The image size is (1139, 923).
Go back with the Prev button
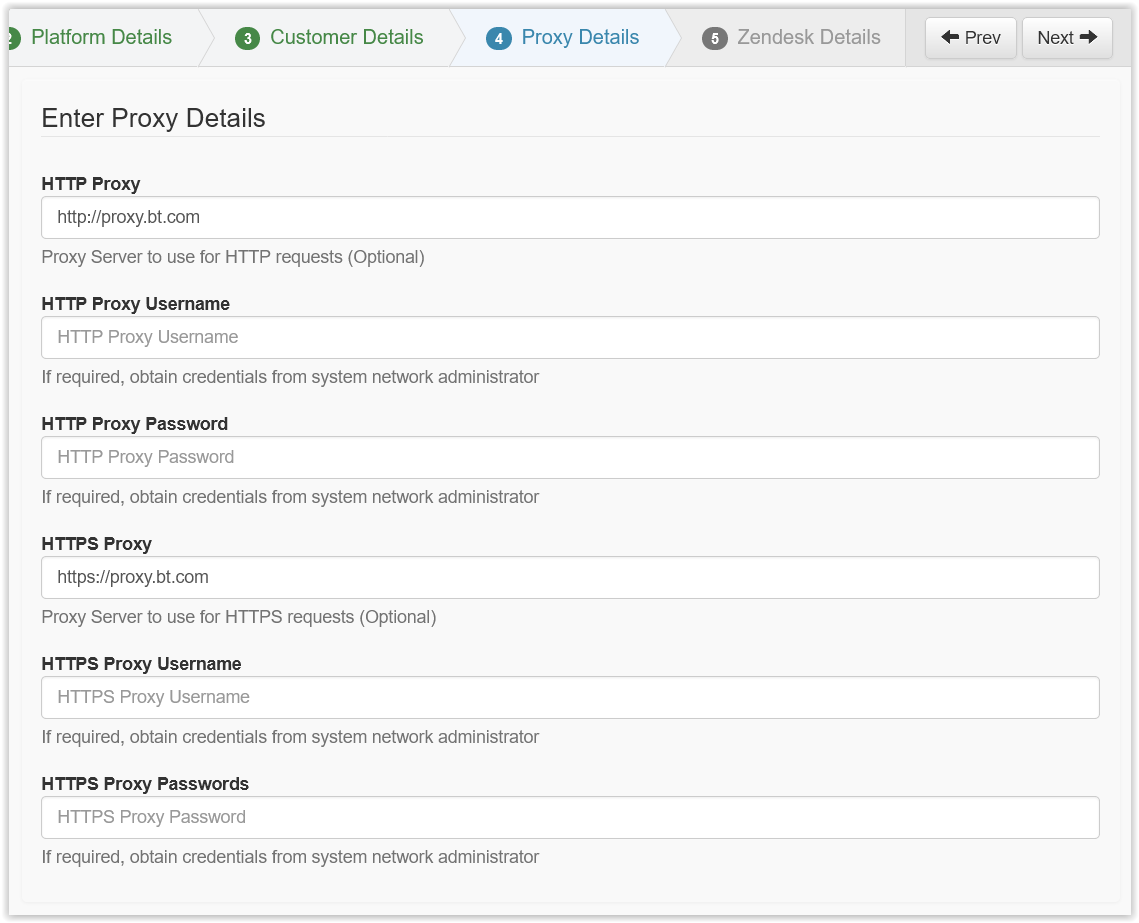coord(970,38)
